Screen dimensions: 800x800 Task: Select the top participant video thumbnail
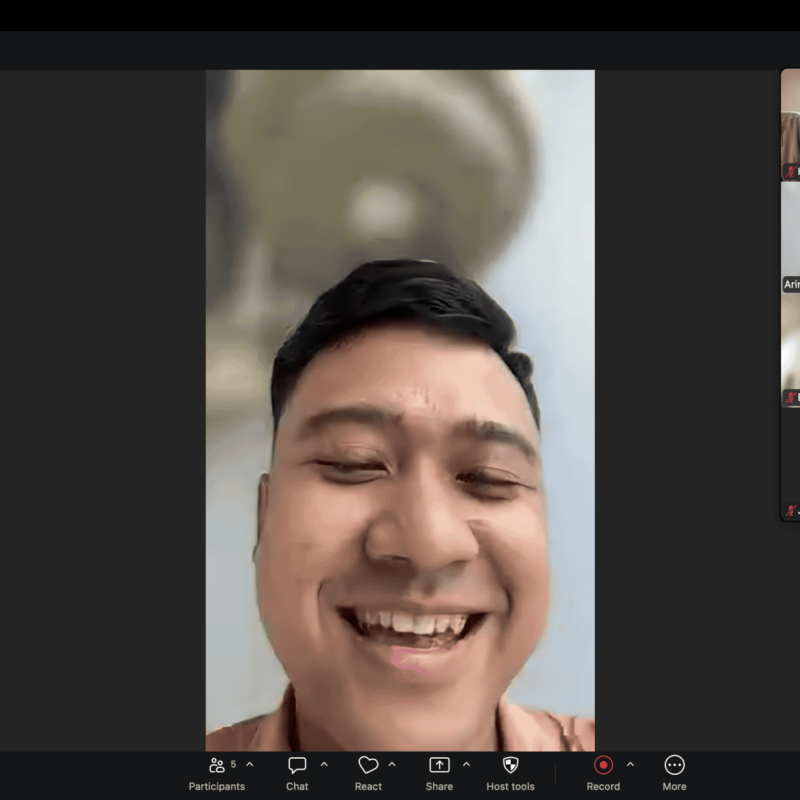[790, 124]
